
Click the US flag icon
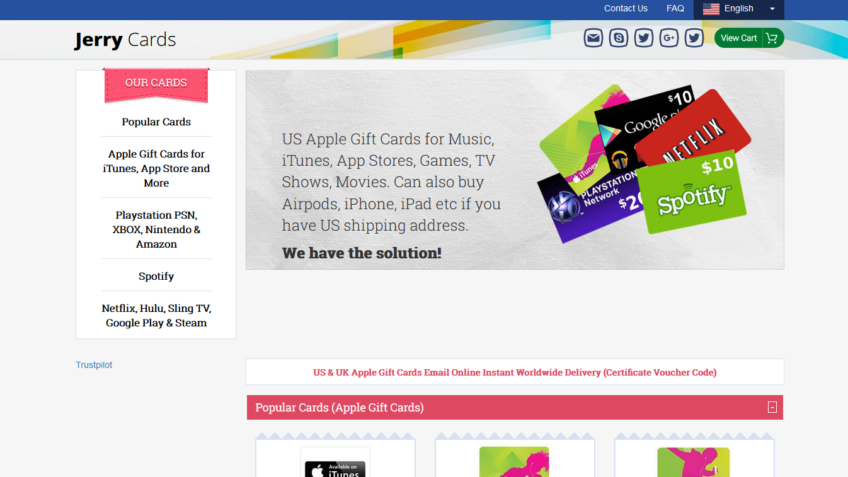[x=711, y=9]
